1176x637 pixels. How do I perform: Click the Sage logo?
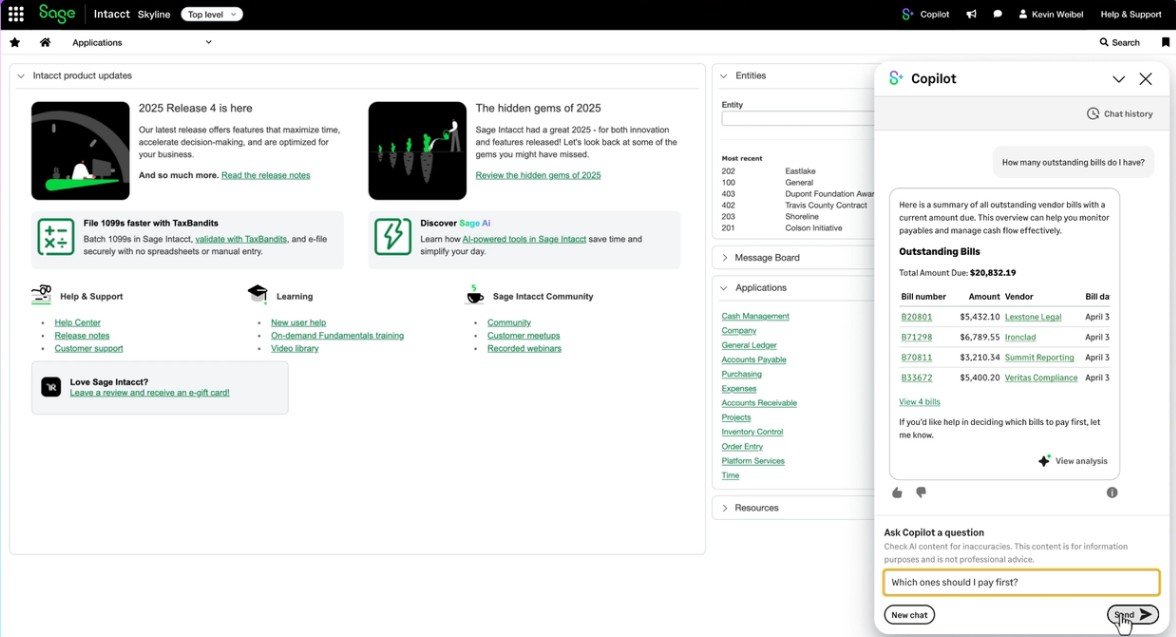tap(57, 14)
